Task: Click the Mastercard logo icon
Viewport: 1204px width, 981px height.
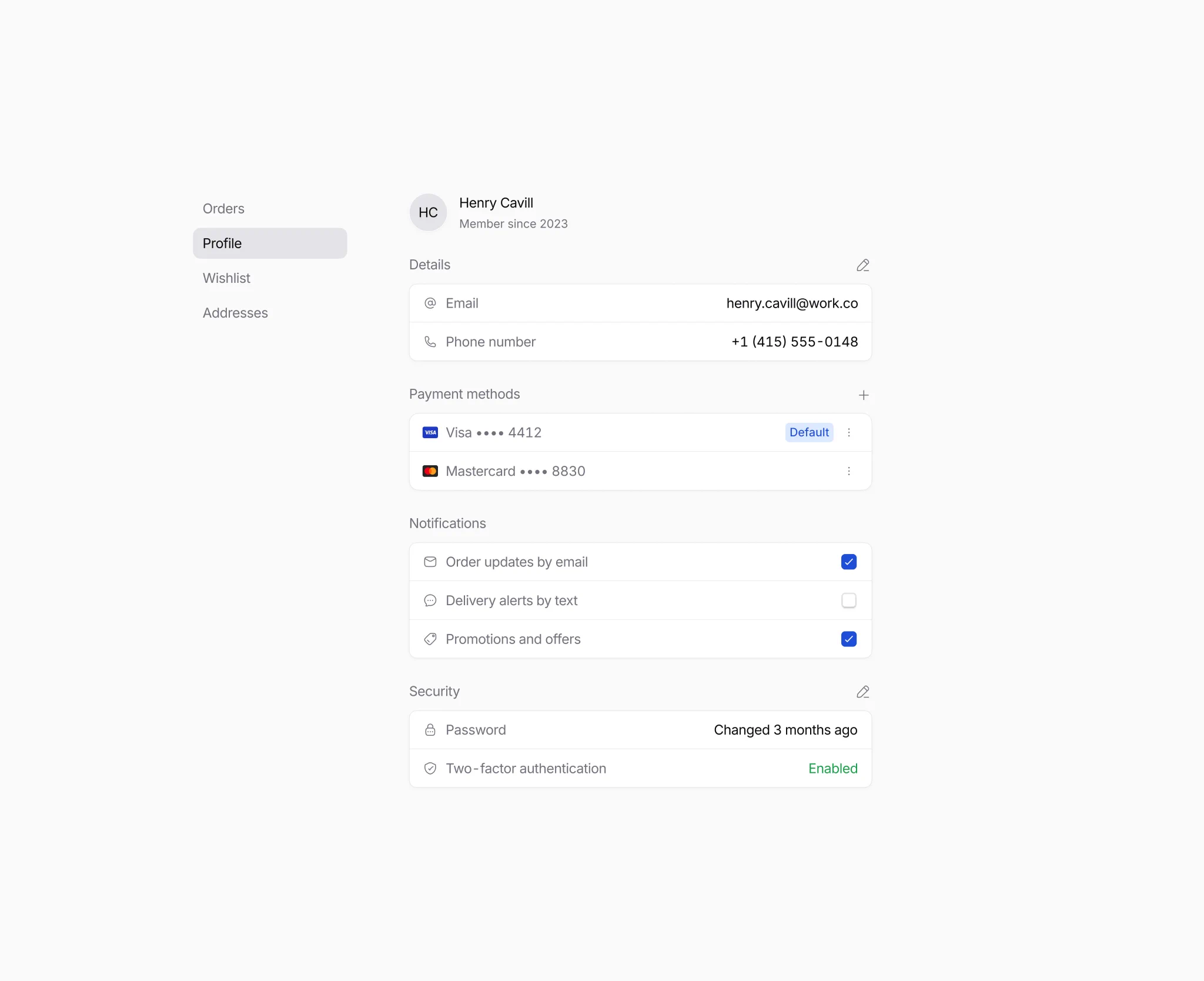Action: pyautogui.click(x=430, y=471)
